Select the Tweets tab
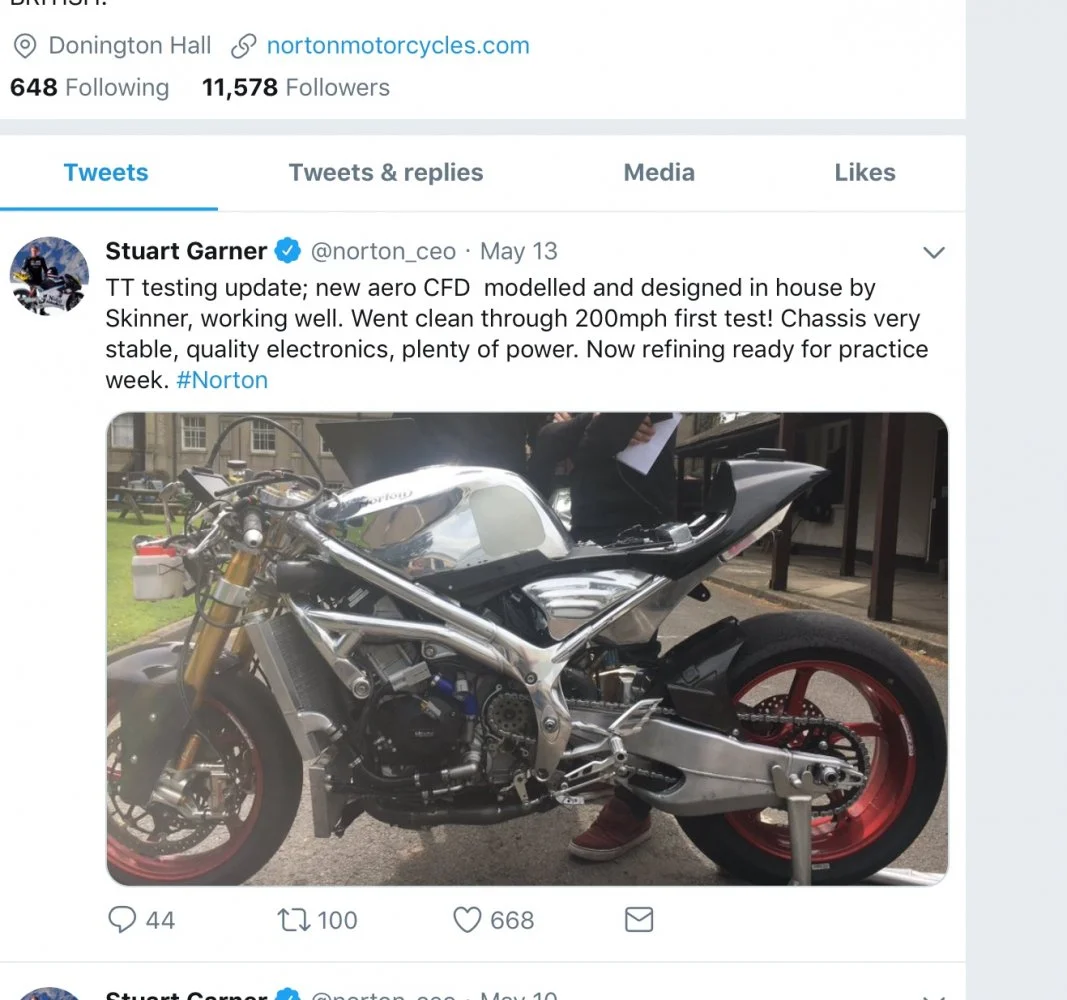Viewport: 1067px width, 1000px height. (106, 172)
